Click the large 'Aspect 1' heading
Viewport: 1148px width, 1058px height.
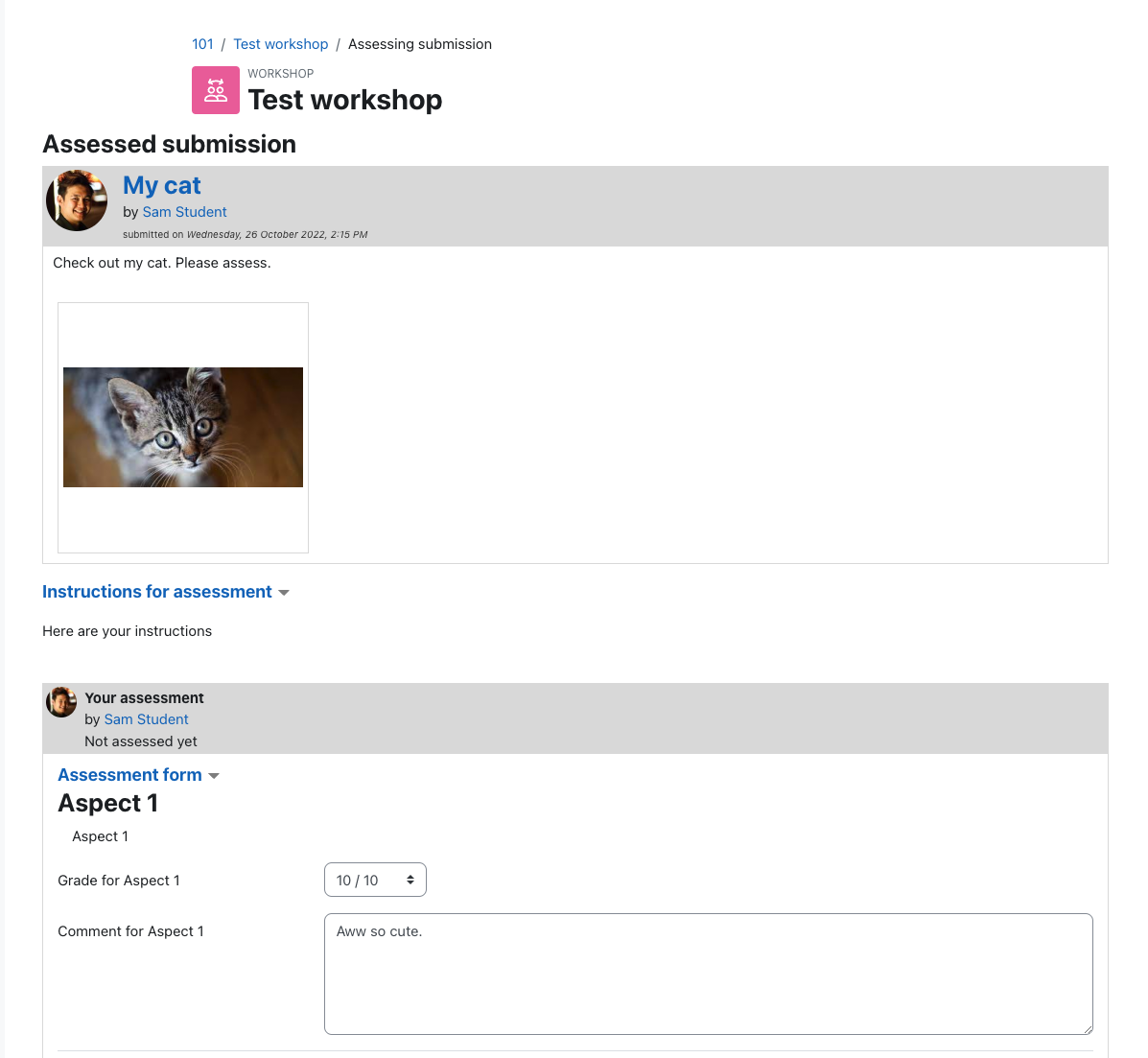107,803
